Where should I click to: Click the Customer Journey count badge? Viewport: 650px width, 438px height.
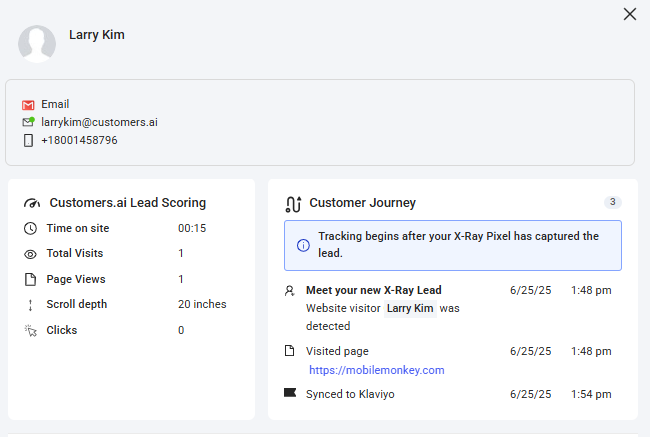(612, 202)
